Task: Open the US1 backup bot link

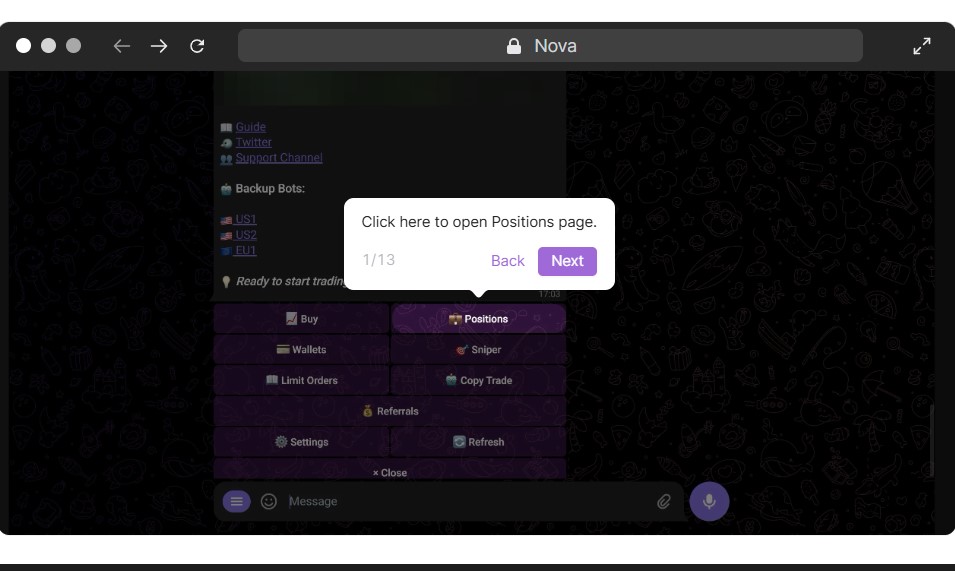Action: [245, 219]
